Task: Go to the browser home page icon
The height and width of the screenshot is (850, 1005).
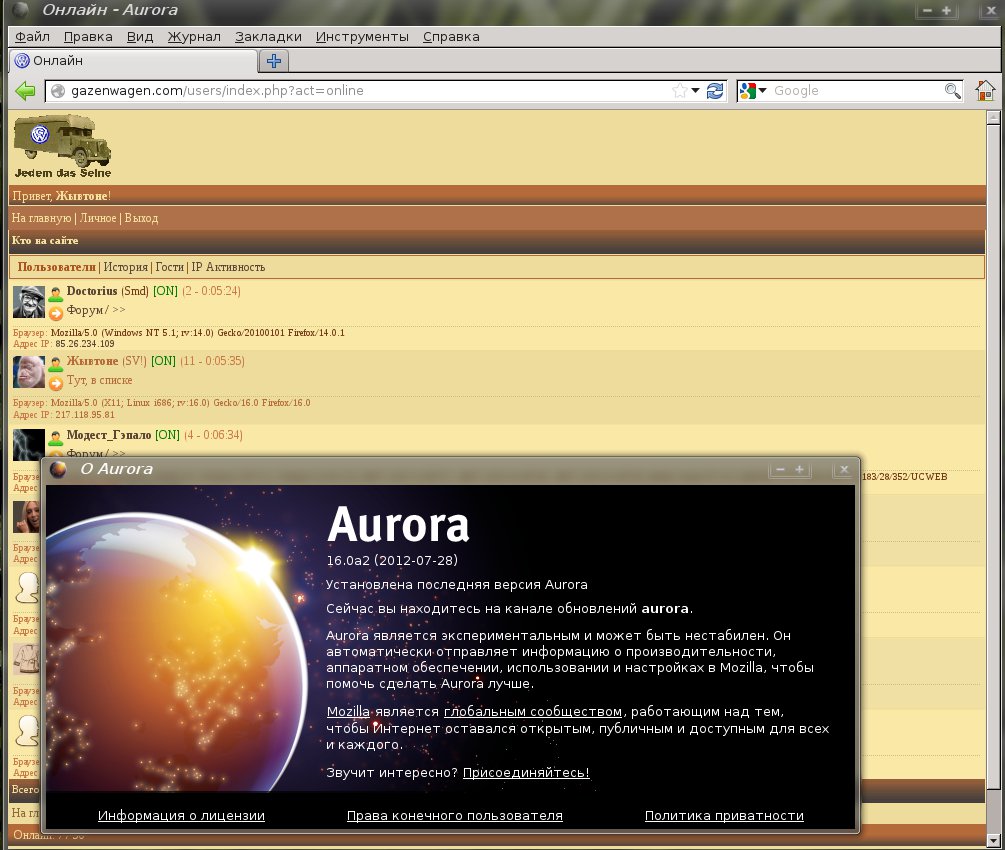Action: pos(985,90)
